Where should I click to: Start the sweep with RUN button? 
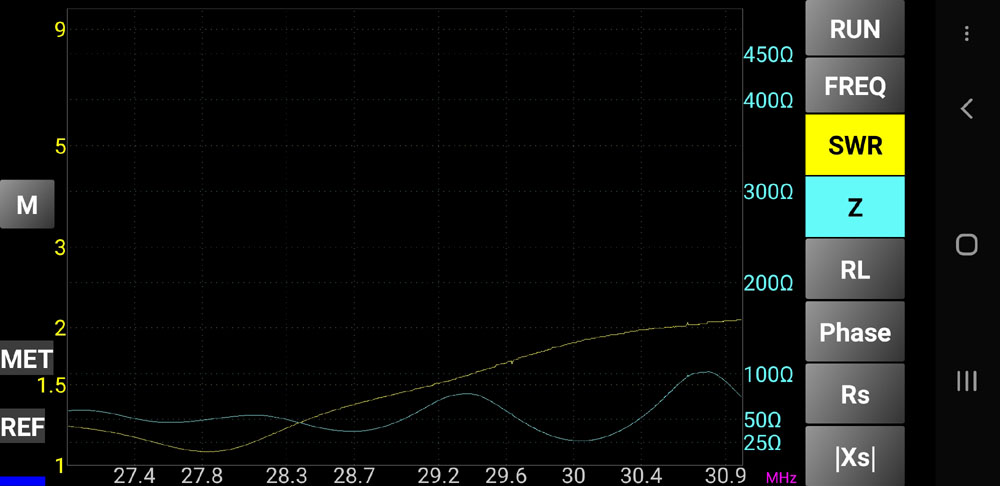855,28
